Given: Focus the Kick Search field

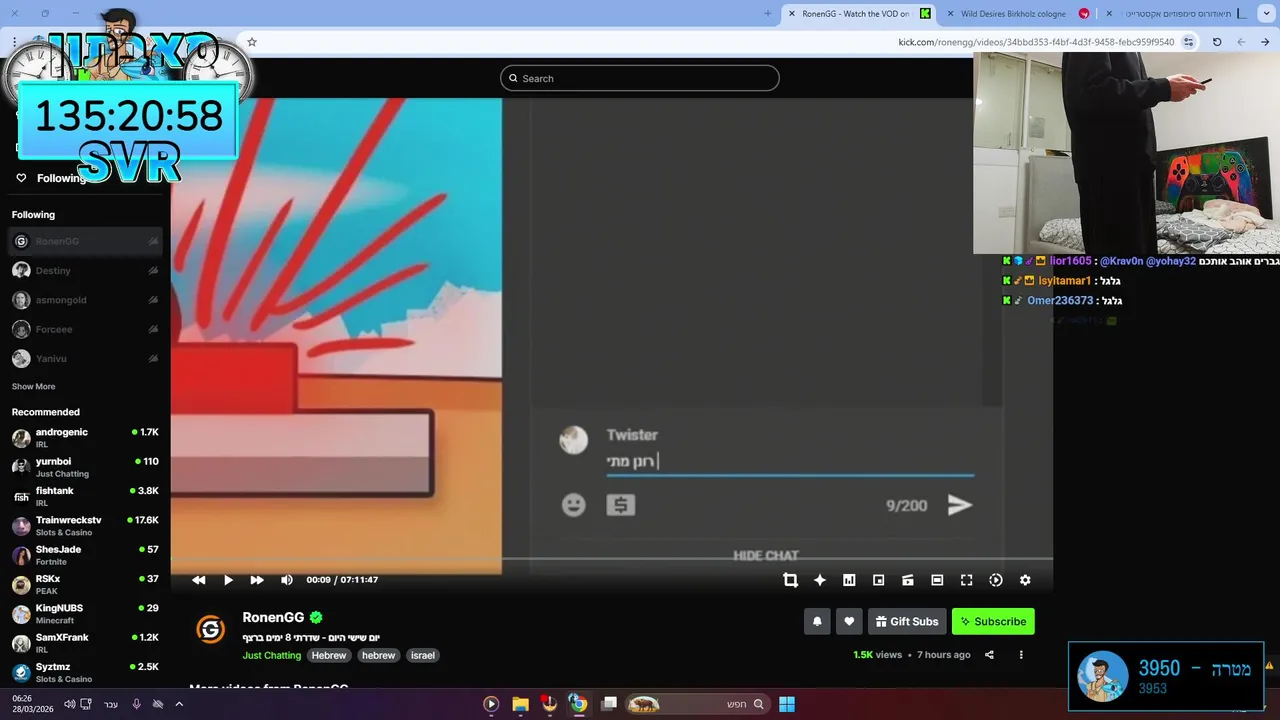Looking at the screenshot, I should click(x=640, y=78).
